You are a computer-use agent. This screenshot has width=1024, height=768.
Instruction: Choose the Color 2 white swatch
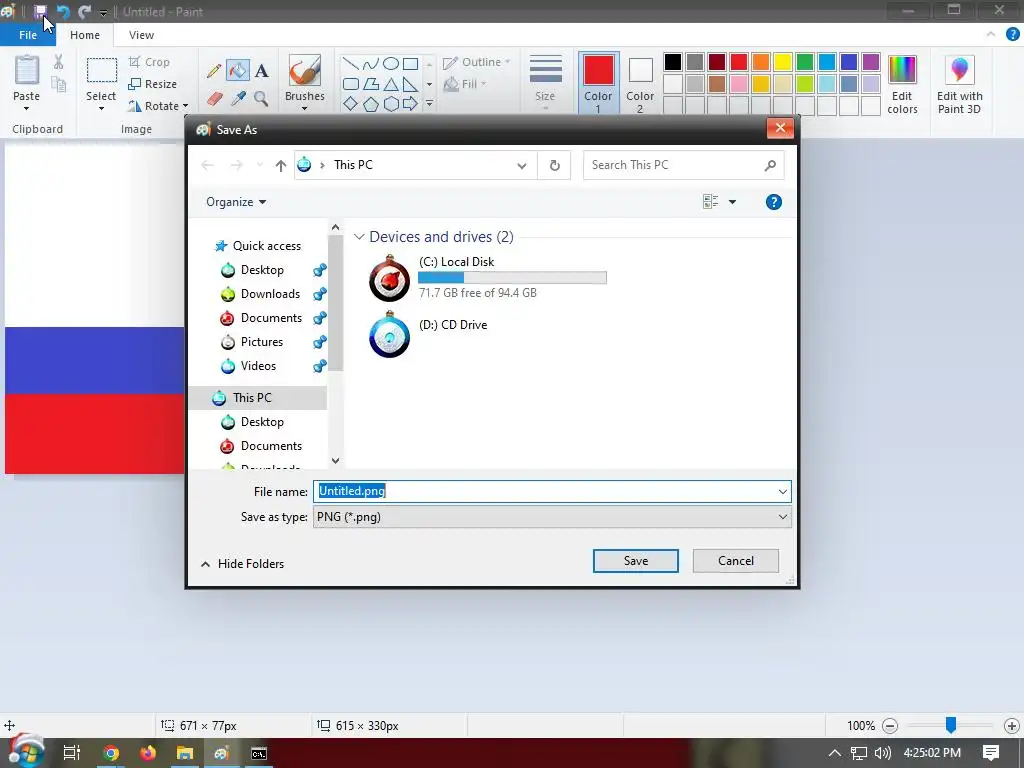(x=640, y=70)
